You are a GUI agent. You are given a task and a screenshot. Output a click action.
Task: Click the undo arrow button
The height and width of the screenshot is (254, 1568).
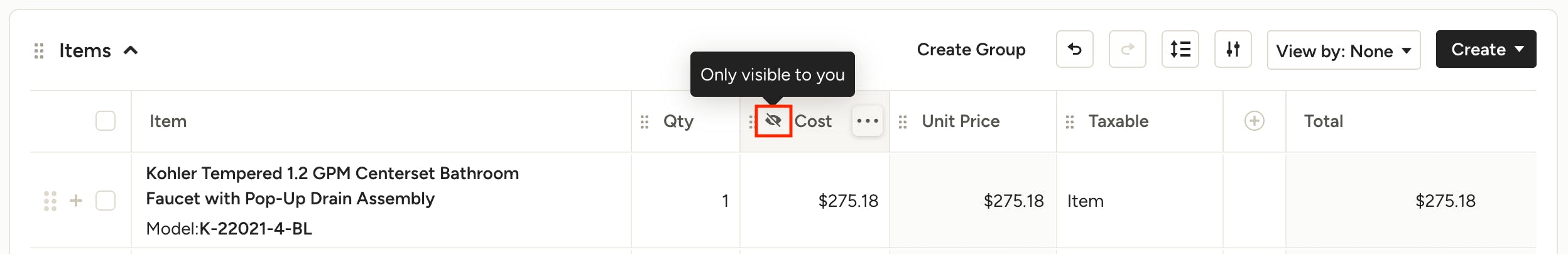coord(1074,49)
